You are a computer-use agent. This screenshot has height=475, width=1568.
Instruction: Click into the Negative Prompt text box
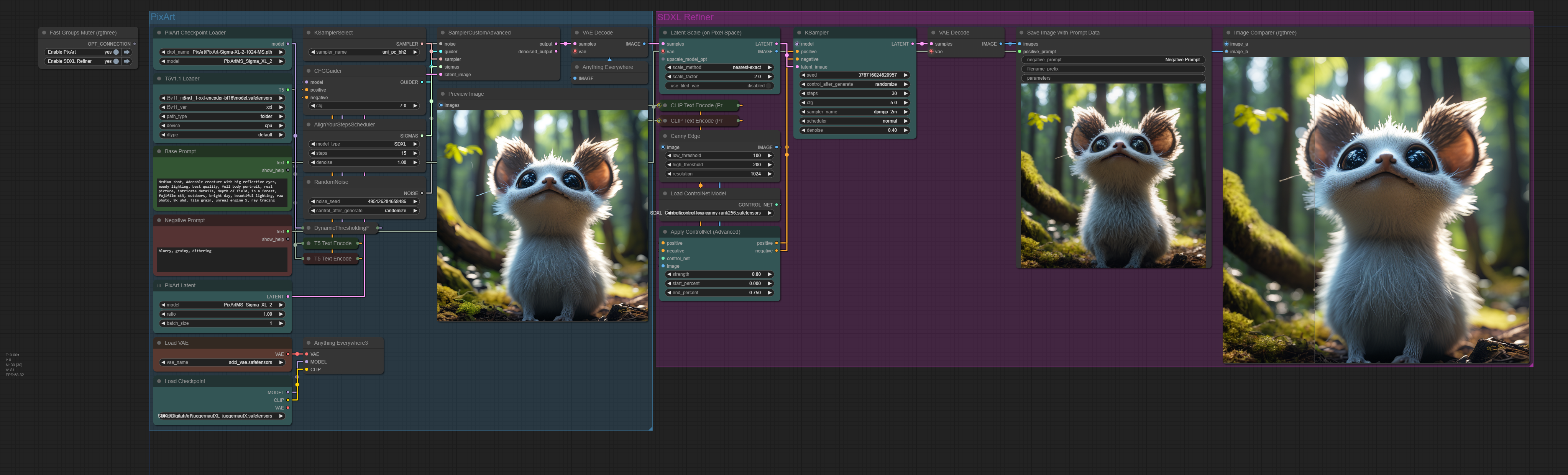222,260
